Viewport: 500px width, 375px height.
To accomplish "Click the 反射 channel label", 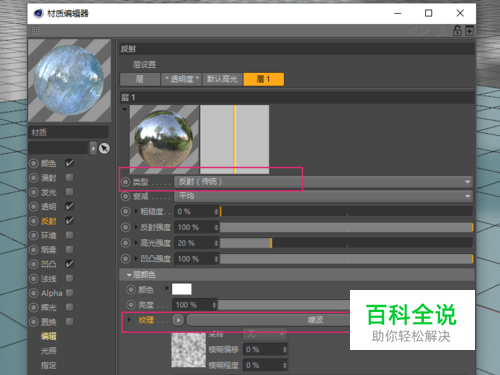I will [x=49, y=221].
